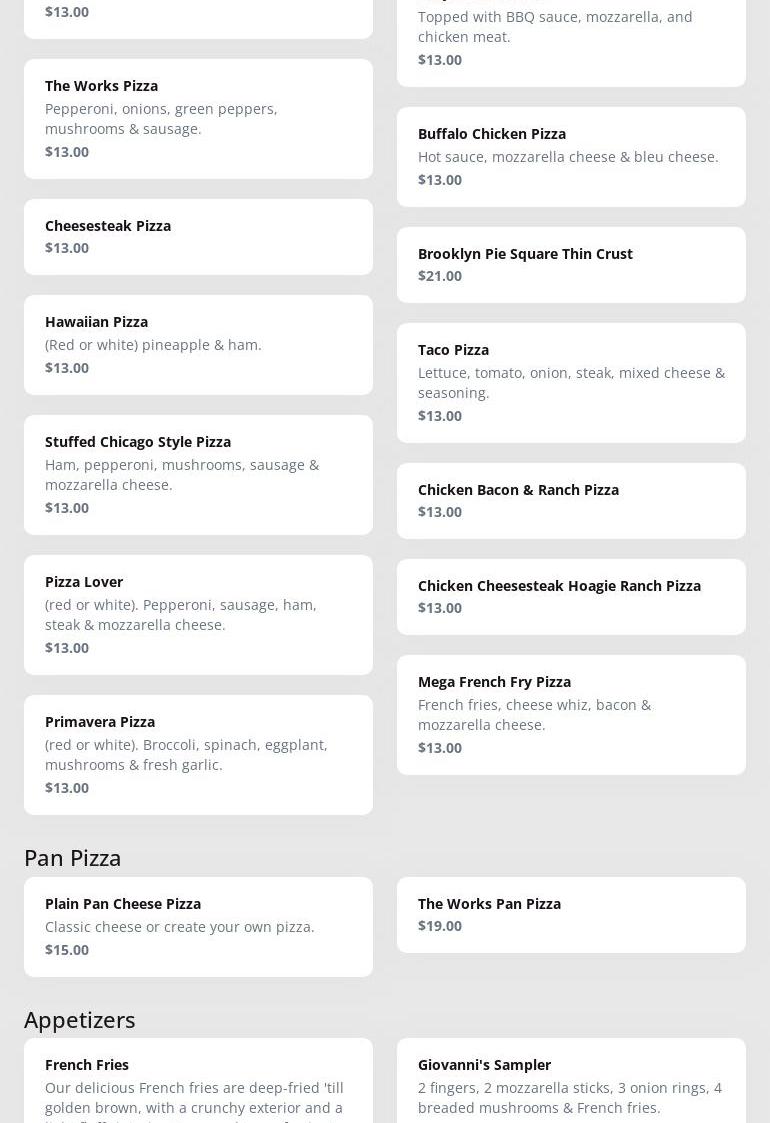Click the $21.00 price on Brooklyn Pie

440,276
